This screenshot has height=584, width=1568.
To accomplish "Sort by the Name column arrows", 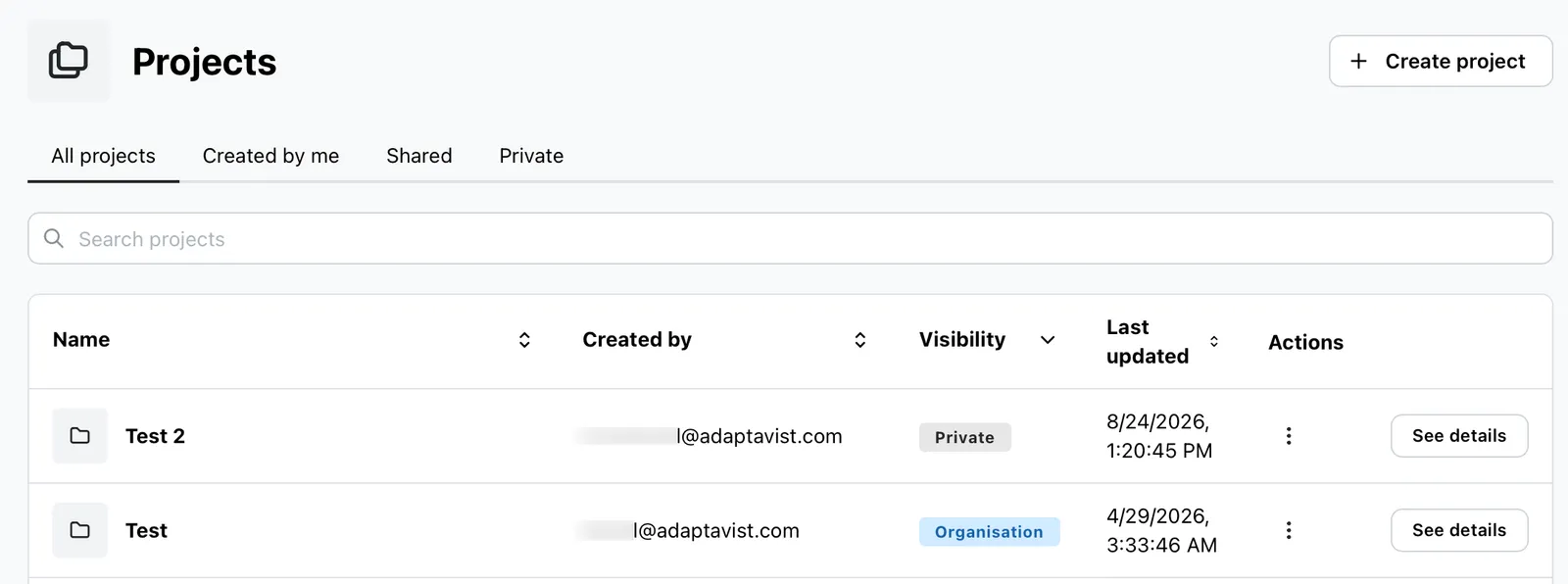I will [524, 340].
